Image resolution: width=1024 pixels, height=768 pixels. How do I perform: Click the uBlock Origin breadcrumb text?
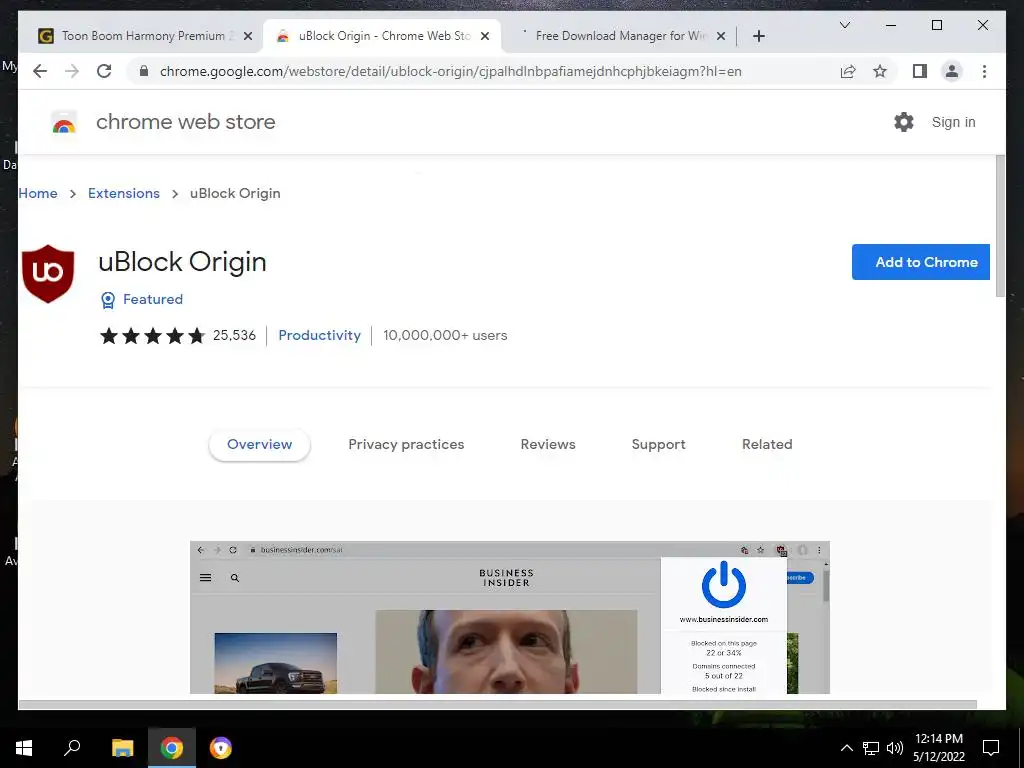click(x=235, y=193)
